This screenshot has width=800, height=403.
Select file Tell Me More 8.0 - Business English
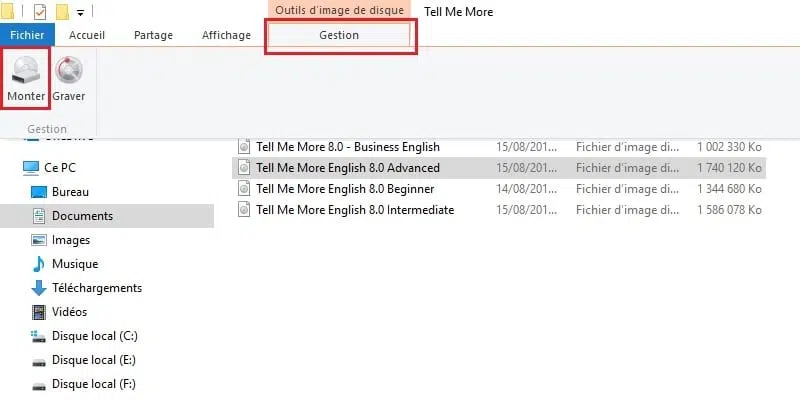(348, 147)
